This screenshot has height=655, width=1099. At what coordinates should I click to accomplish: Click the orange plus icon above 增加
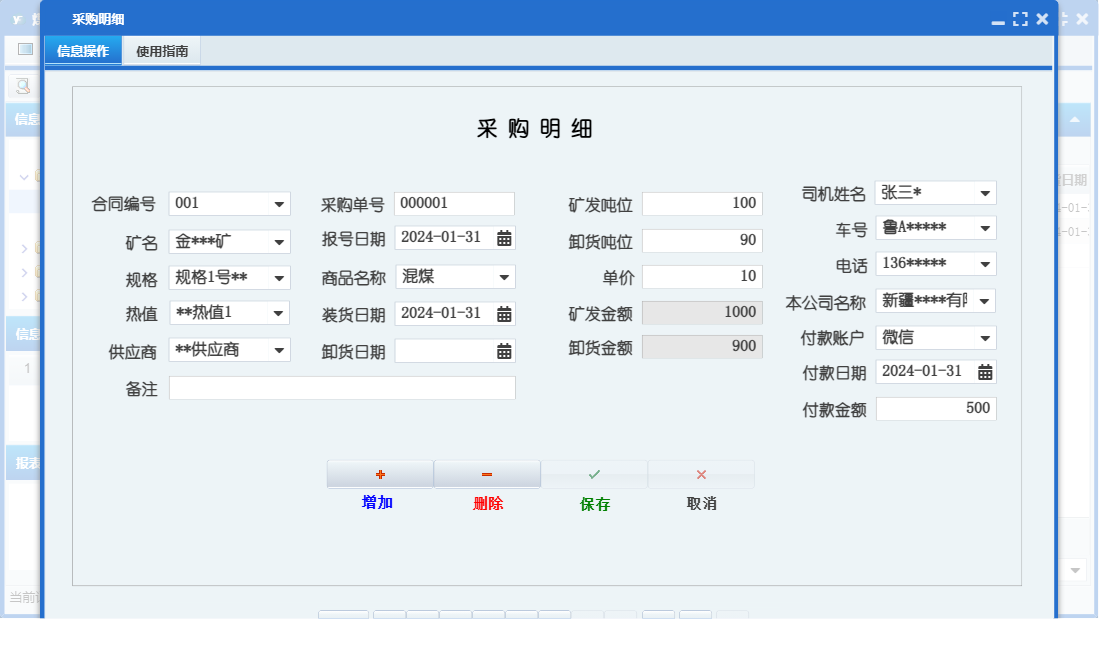[x=380, y=472]
